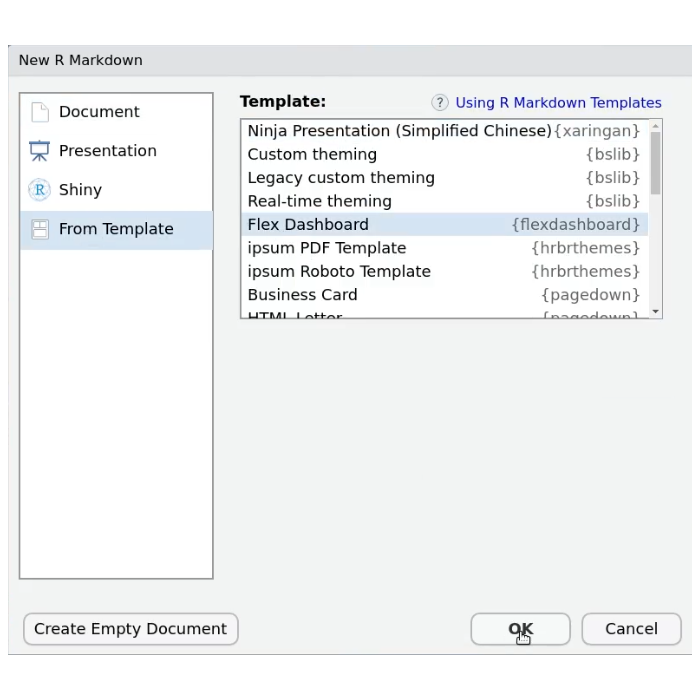Screen dimensions: 700x700
Task: Click the Shiny R logo icon
Action: tap(40, 190)
